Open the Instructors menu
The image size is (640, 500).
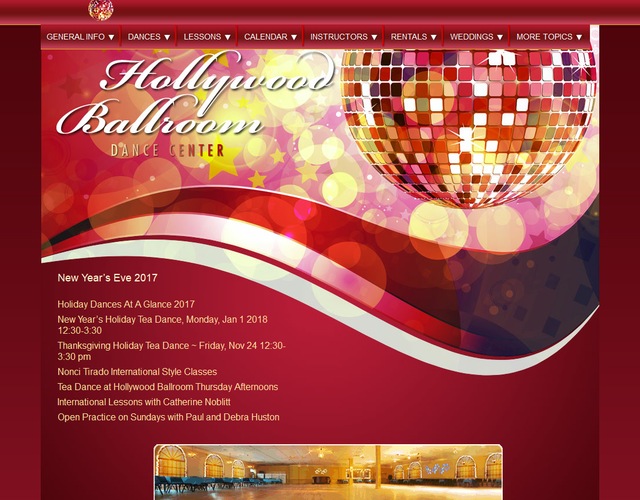click(343, 37)
